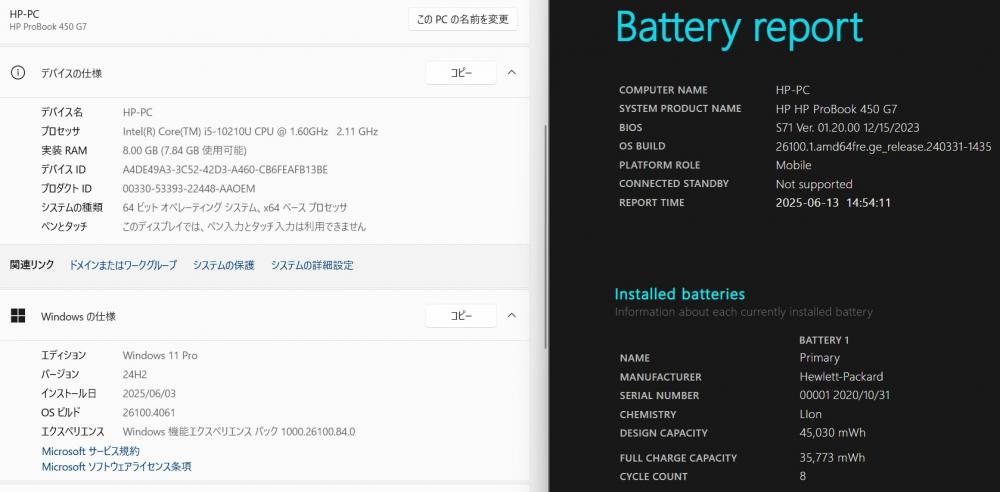Click the Installed batteries heading

(x=679, y=294)
